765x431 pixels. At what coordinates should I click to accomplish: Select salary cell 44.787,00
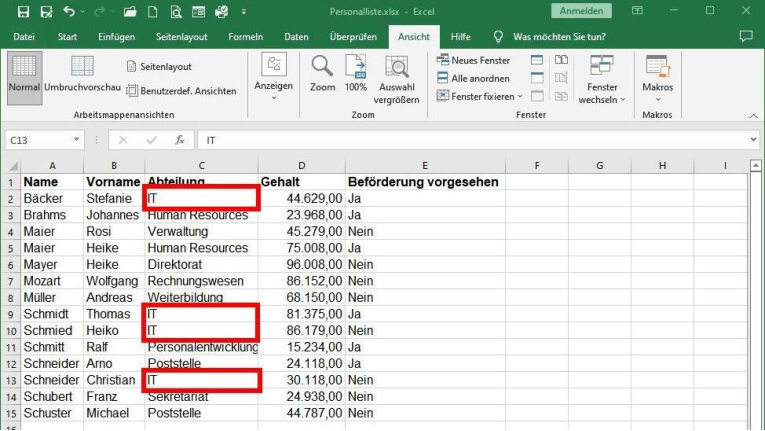(x=302, y=413)
